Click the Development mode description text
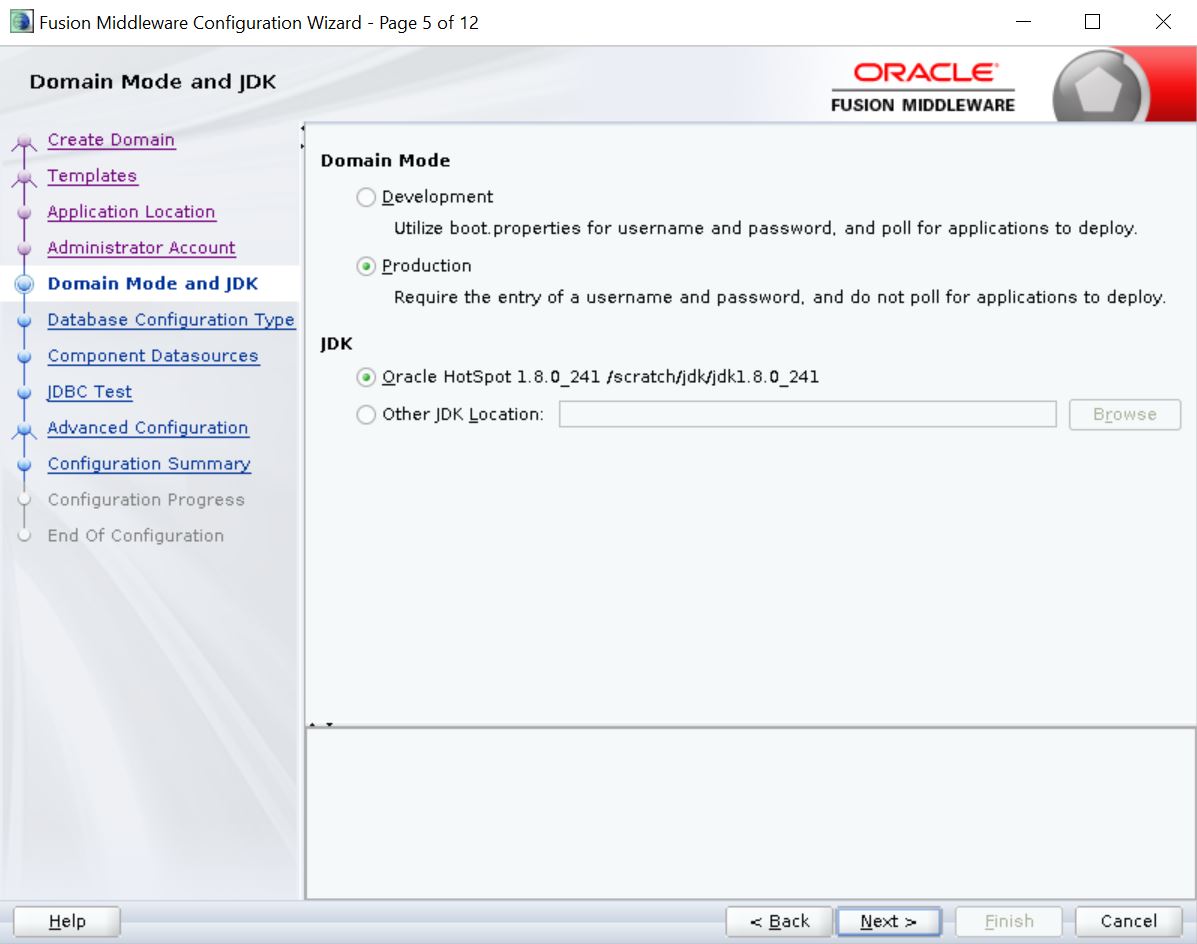 click(x=765, y=228)
